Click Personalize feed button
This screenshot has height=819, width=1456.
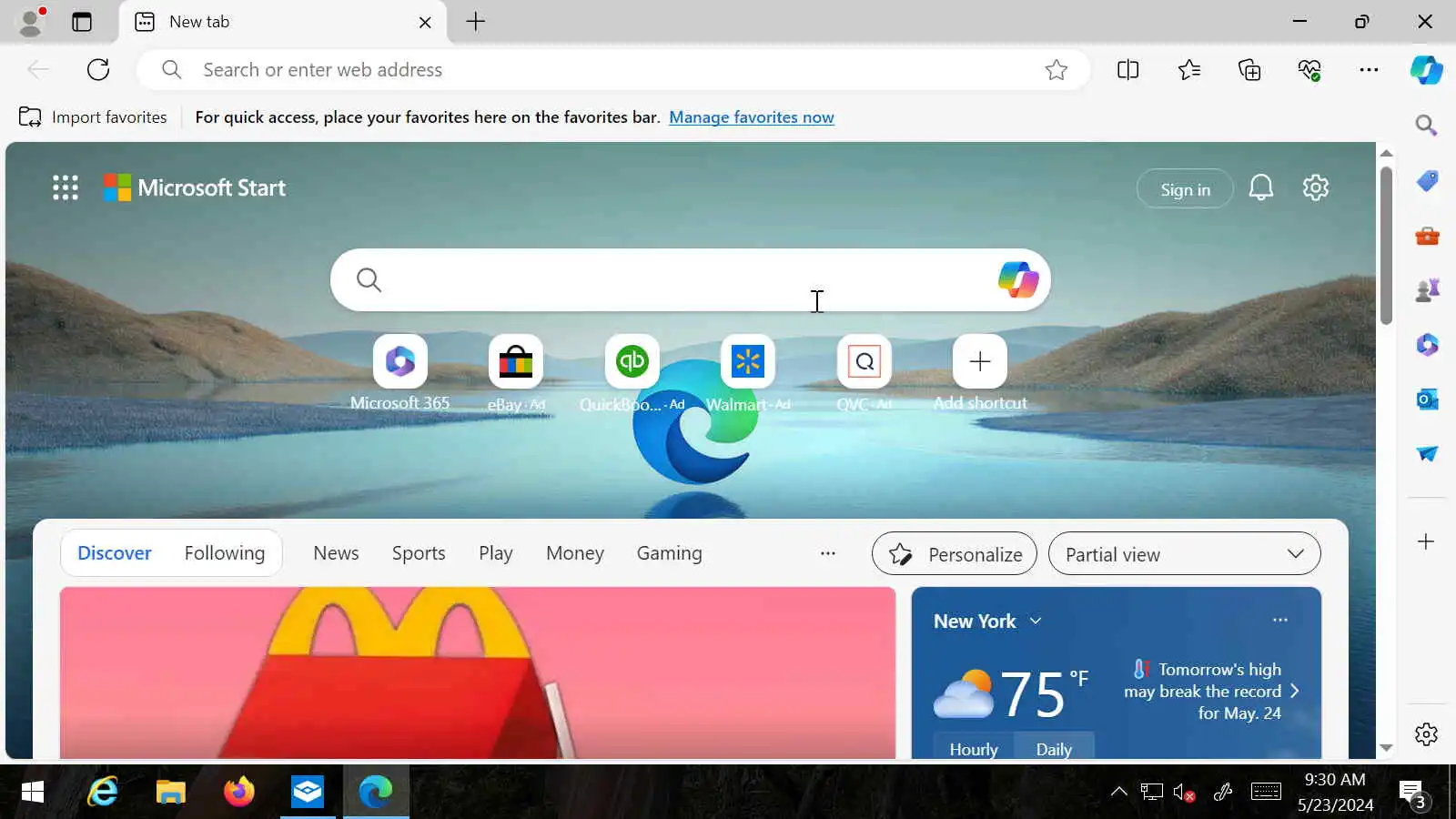(x=954, y=554)
